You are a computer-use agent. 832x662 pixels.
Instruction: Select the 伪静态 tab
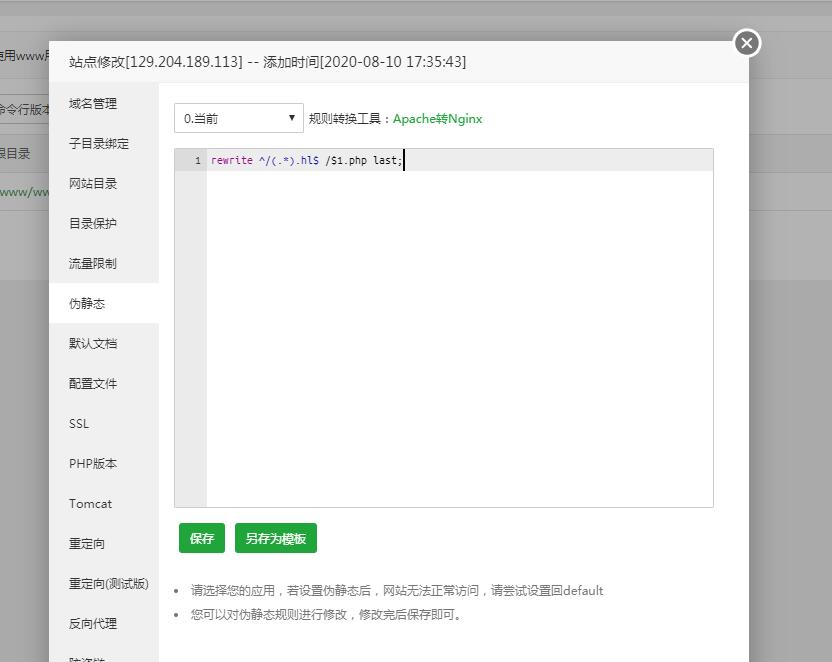87,303
